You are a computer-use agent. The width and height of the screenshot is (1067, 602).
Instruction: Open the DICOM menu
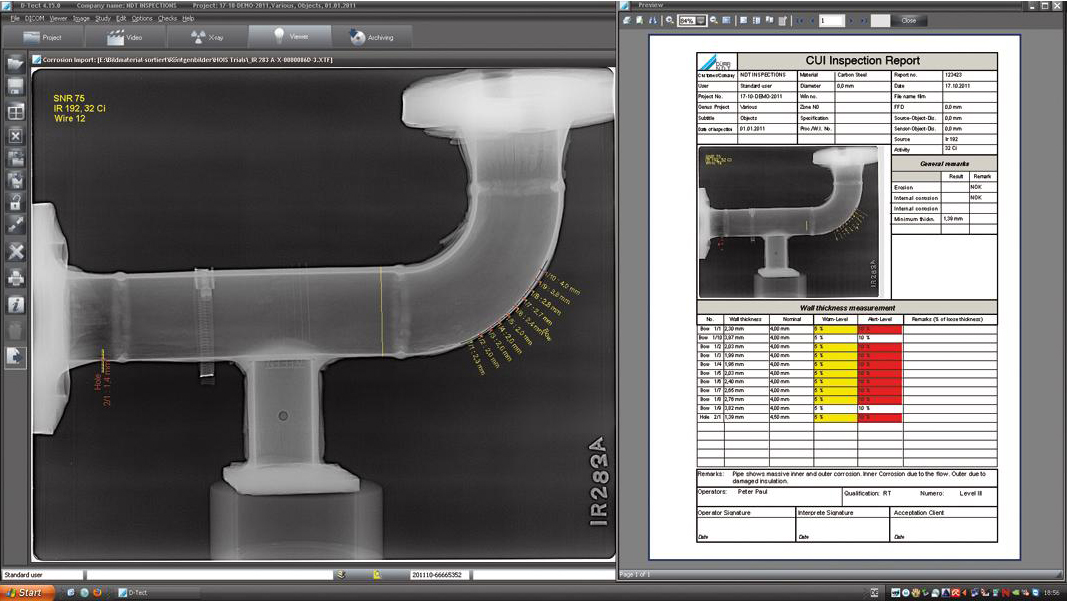[35, 18]
